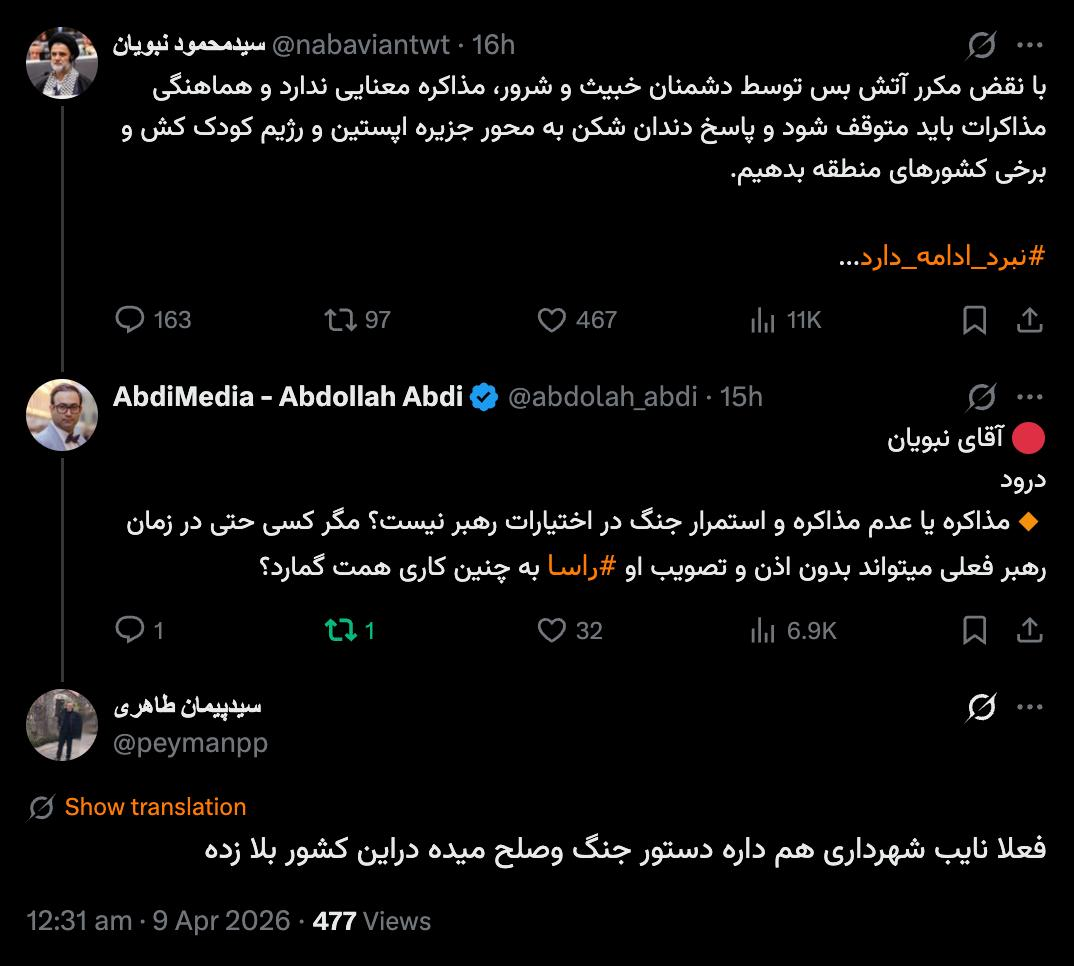Bookmark Abdollah Abdi's tweet
1074x966 pixels.
point(974,630)
